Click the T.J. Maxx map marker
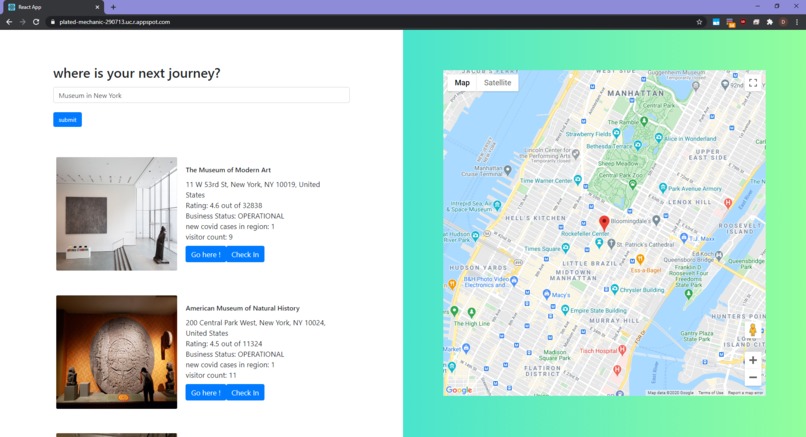The height and width of the screenshot is (437, 806). [x=684, y=238]
